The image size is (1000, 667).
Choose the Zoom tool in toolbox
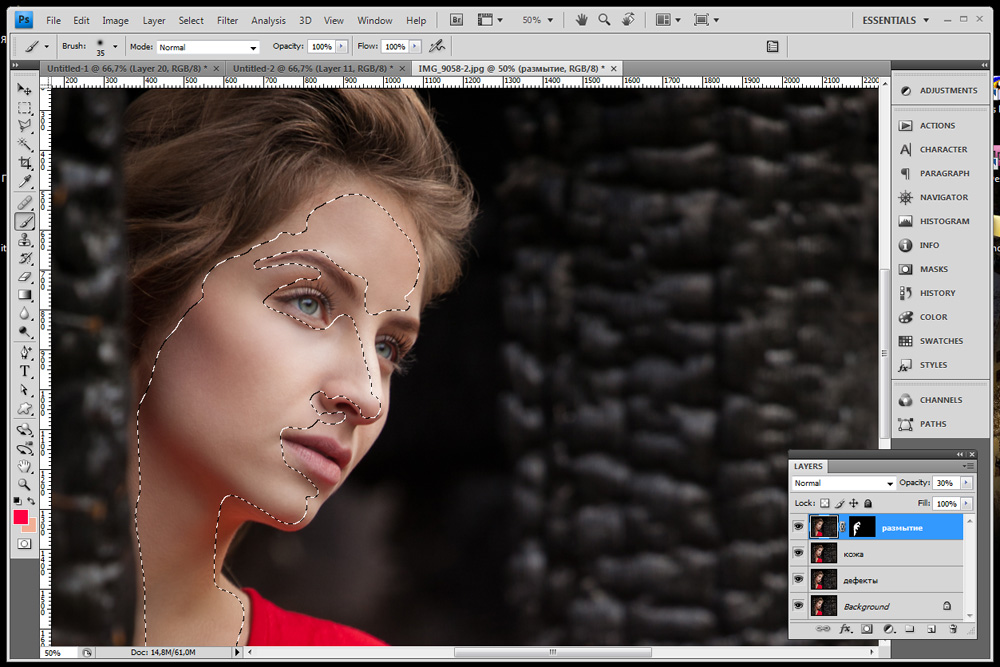[25, 484]
